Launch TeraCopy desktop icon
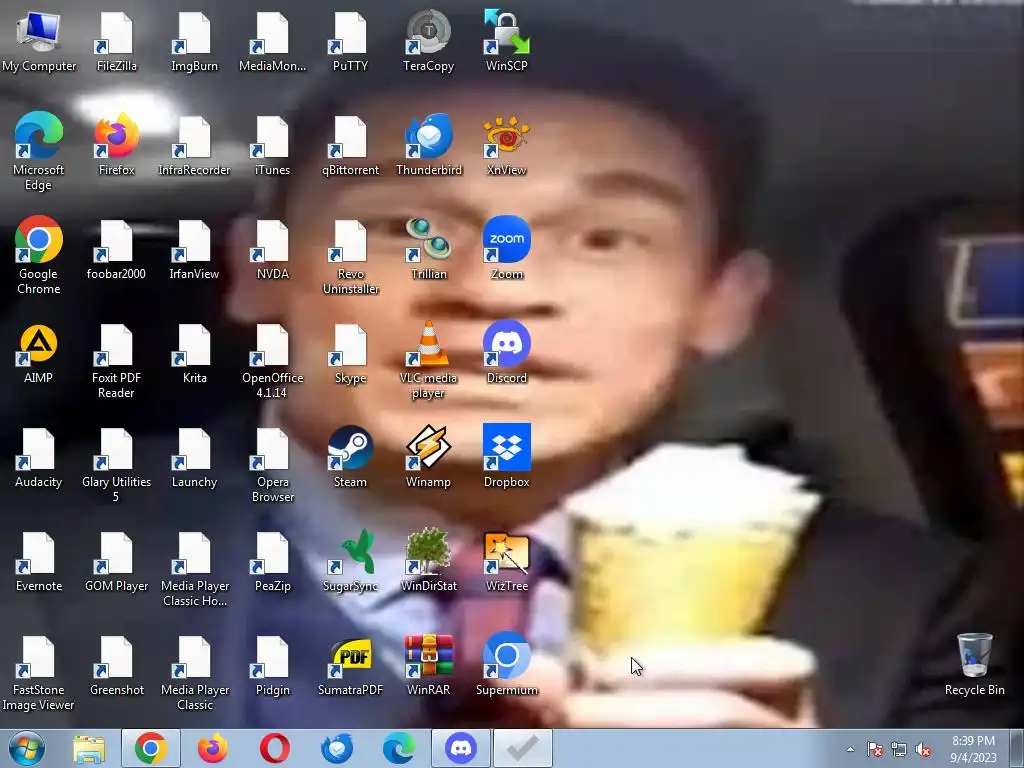This screenshot has width=1024, height=768. click(428, 40)
